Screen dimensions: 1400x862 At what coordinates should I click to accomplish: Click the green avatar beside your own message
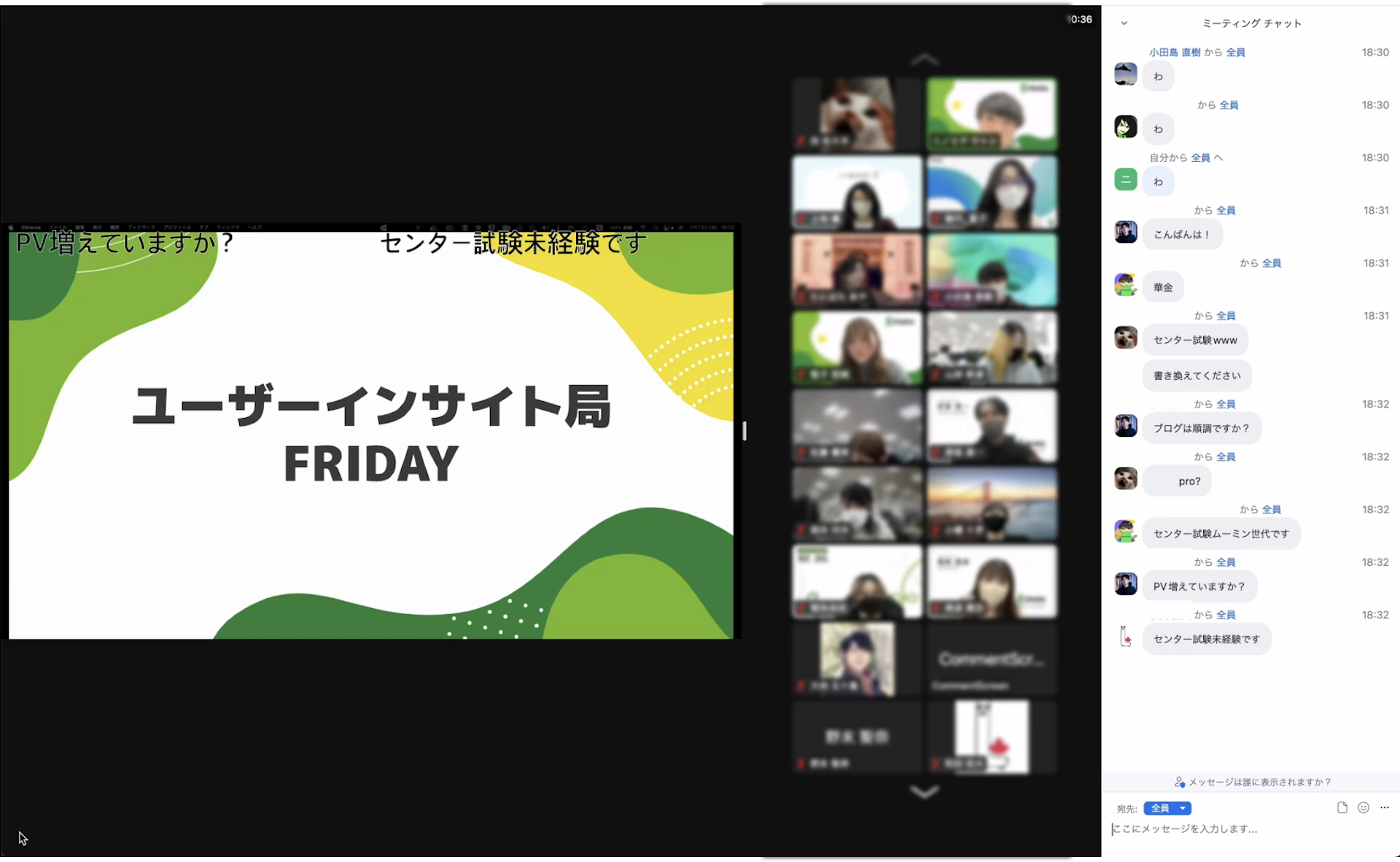click(1125, 179)
